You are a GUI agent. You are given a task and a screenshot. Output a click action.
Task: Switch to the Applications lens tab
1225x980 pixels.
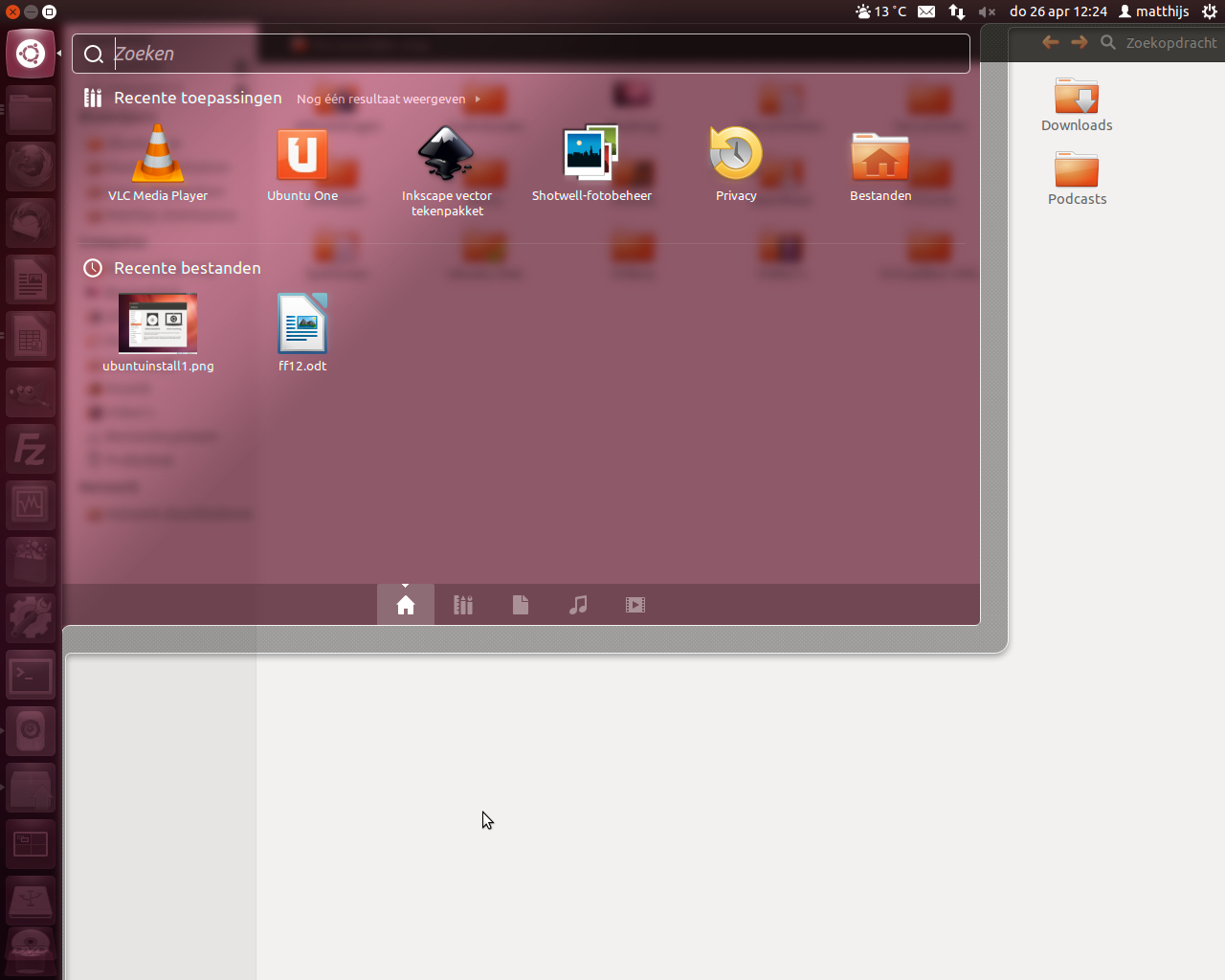(x=463, y=605)
